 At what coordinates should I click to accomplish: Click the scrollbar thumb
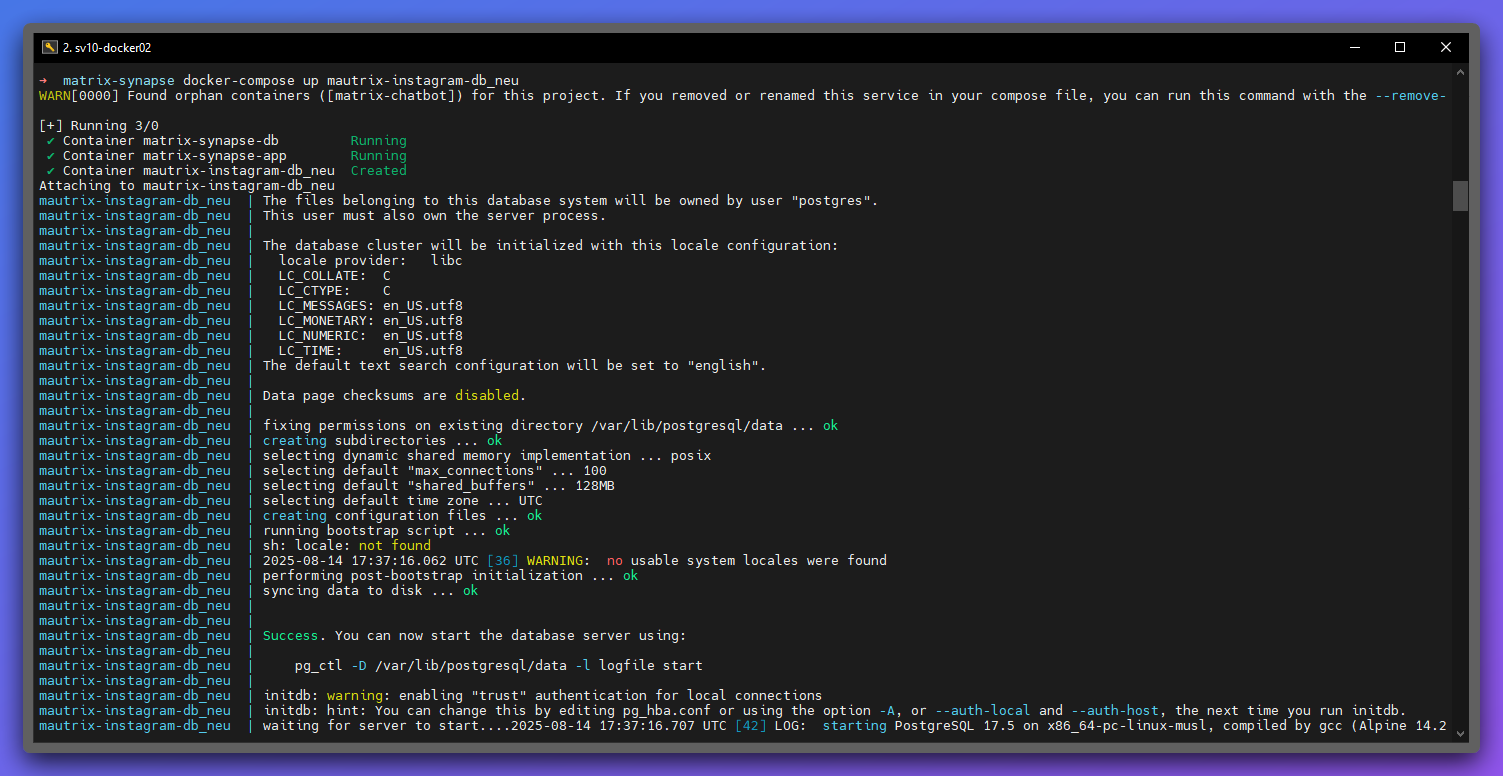(1460, 195)
